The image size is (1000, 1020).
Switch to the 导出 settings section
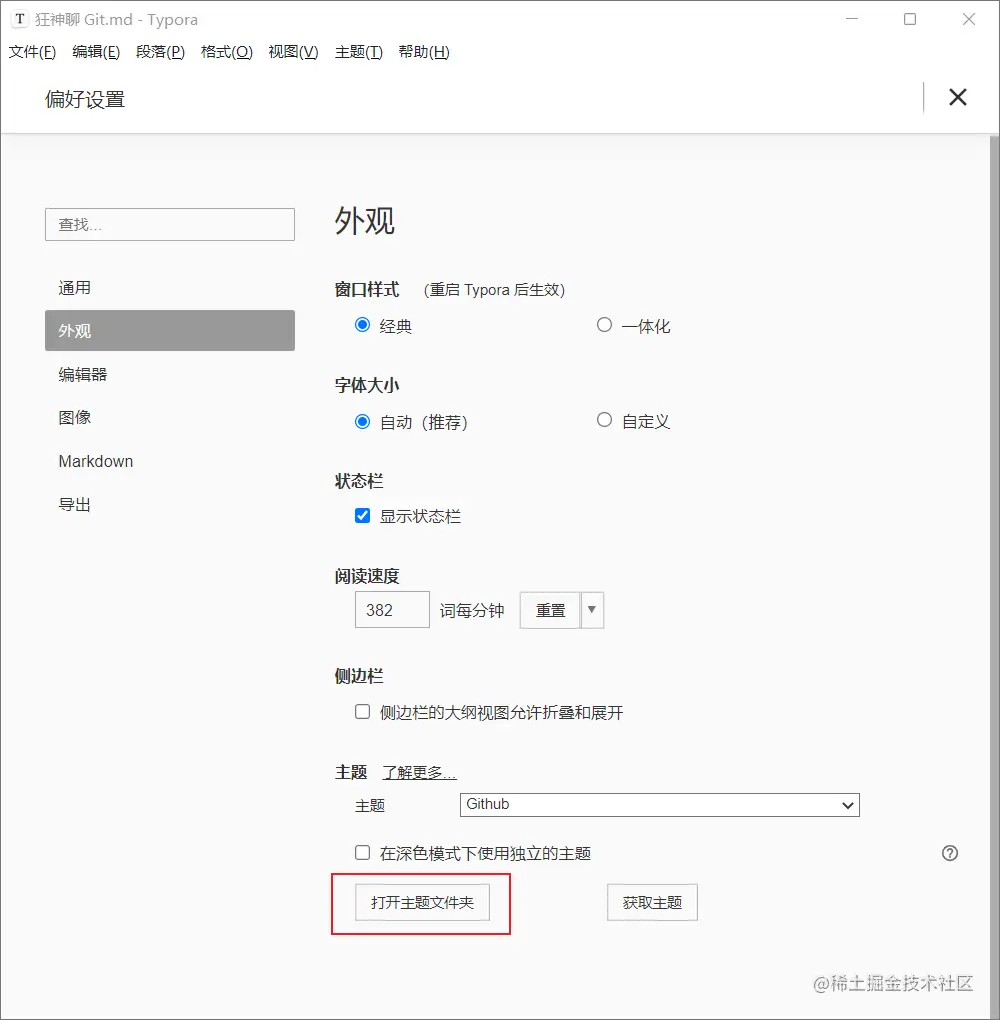point(170,504)
